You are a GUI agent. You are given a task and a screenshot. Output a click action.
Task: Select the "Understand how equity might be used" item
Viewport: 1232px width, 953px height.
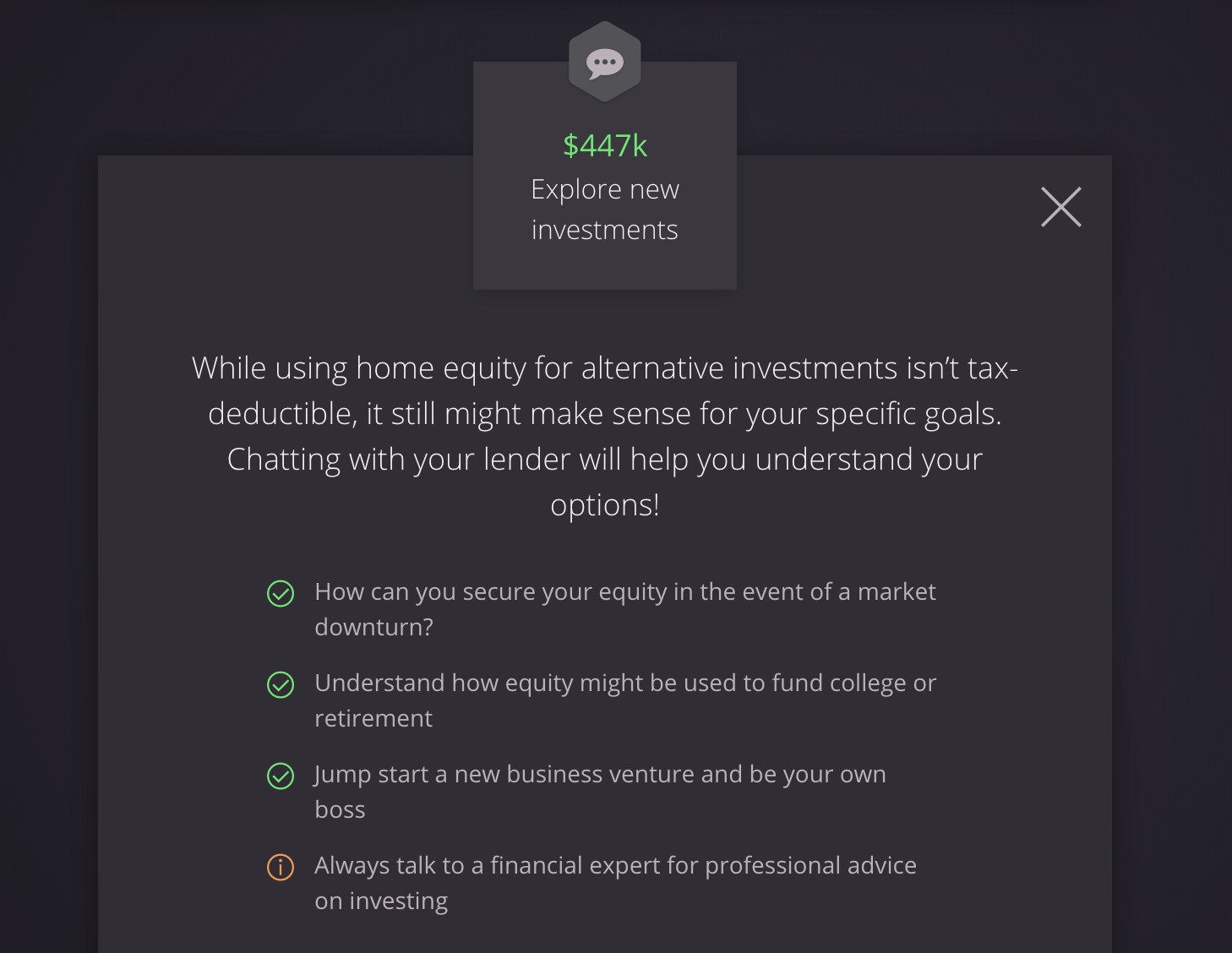[x=624, y=683]
